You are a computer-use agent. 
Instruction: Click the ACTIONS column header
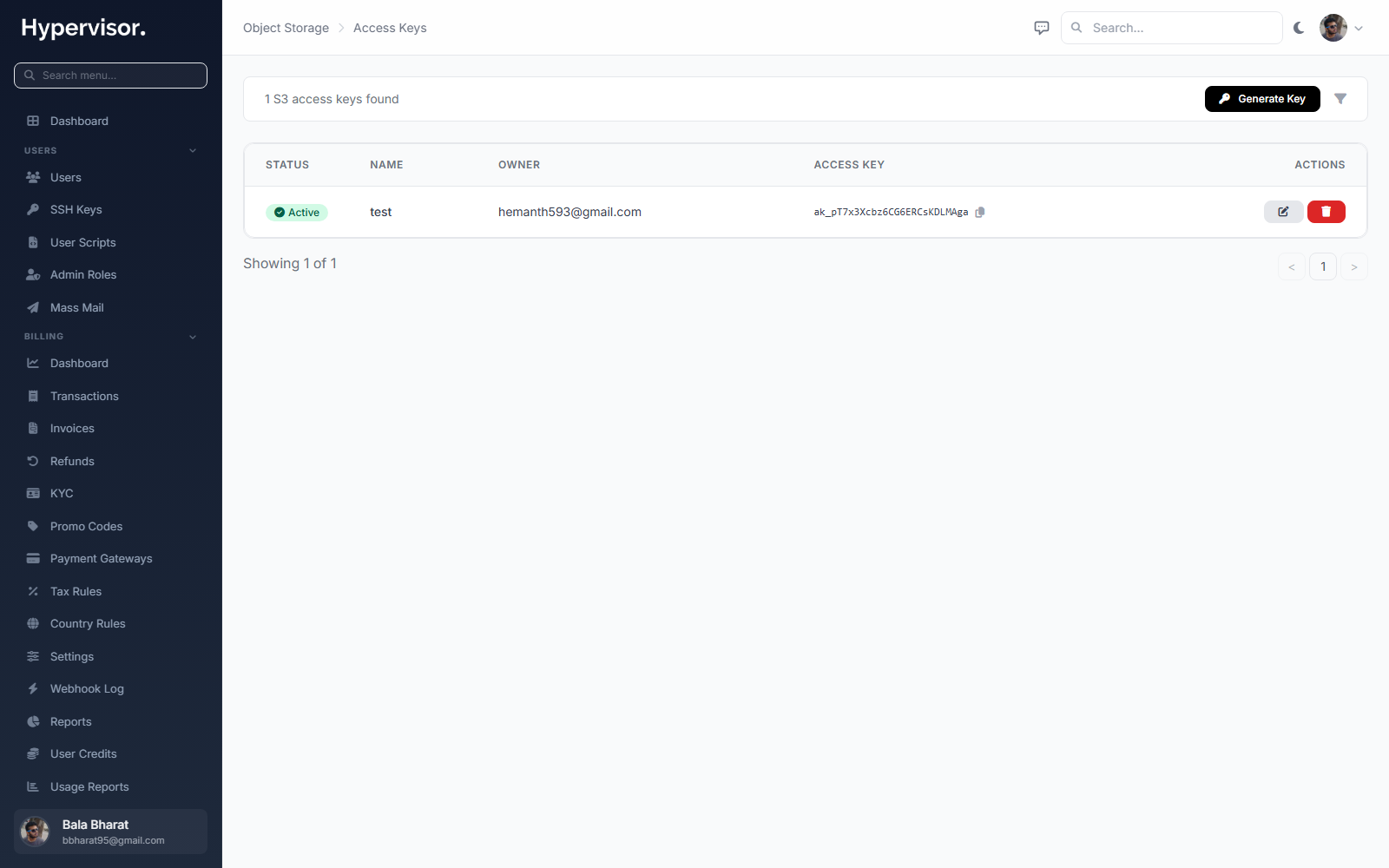(1320, 165)
